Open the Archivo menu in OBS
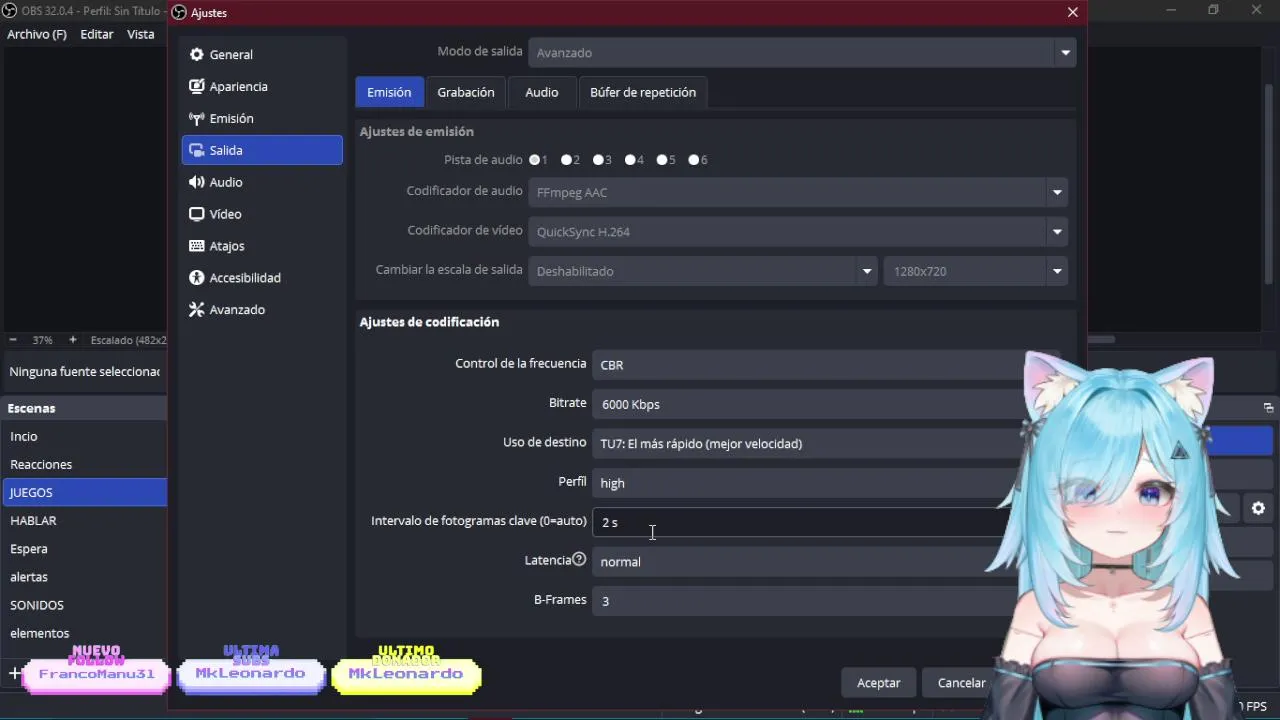The height and width of the screenshot is (720, 1280). [37, 34]
